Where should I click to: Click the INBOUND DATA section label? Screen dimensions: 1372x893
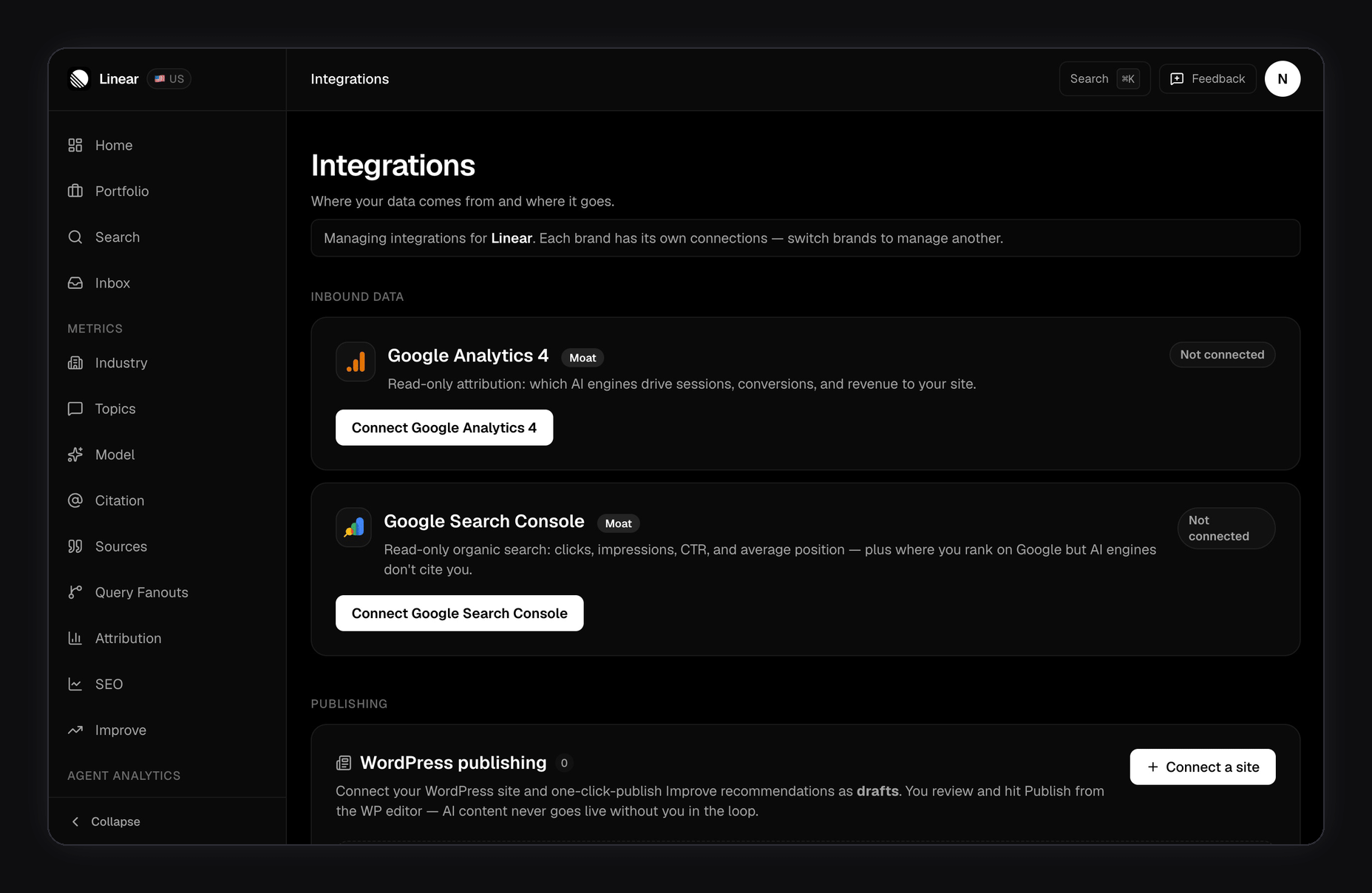[x=357, y=296]
